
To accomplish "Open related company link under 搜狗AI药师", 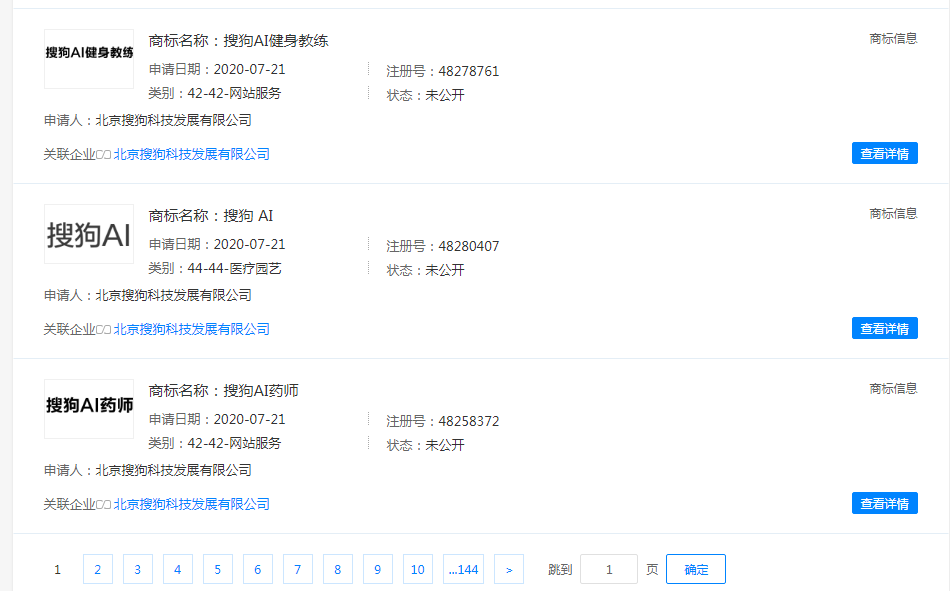I will [191, 504].
